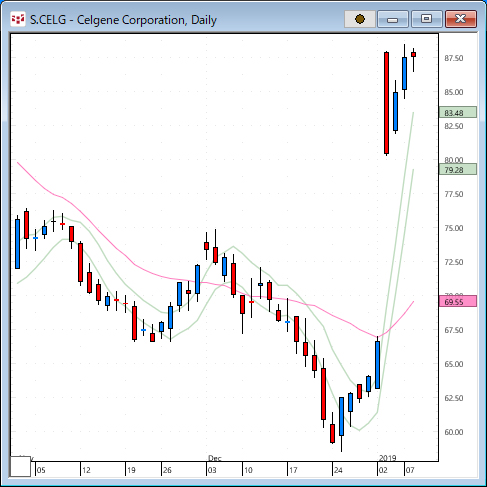The width and height of the screenshot is (487, 487).
Task: Click the 82.50 price axis label
Action: [454, 126]
